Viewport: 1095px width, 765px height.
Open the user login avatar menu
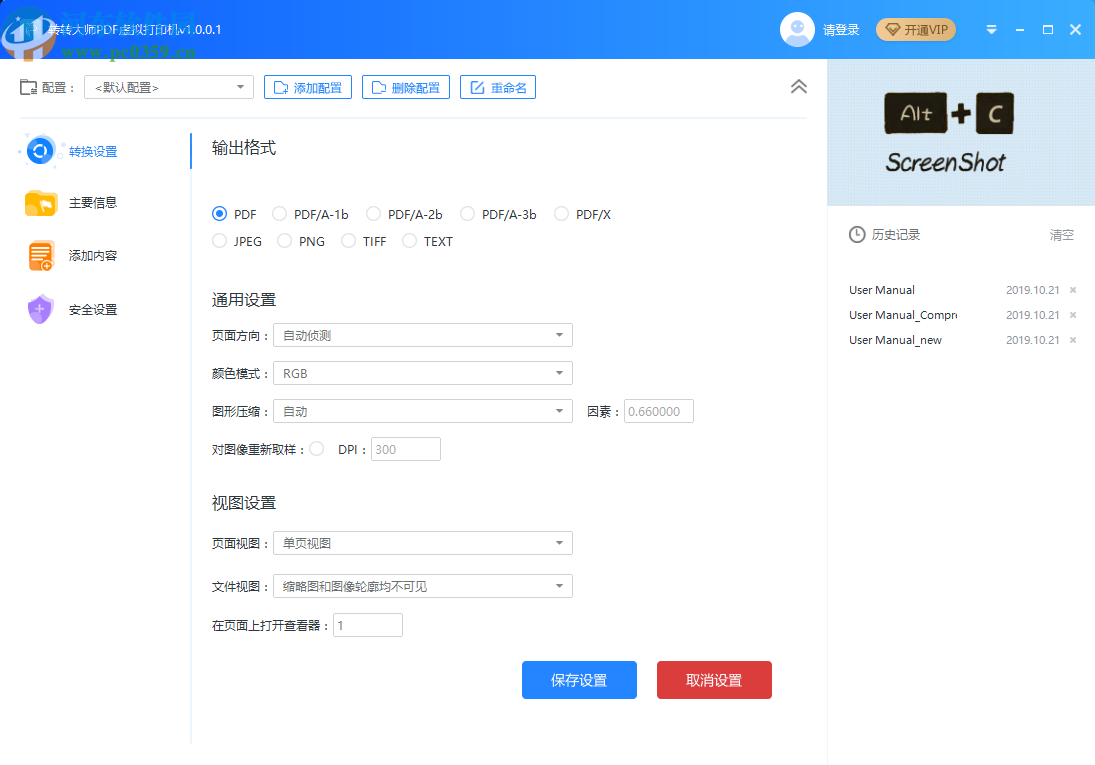797,29
